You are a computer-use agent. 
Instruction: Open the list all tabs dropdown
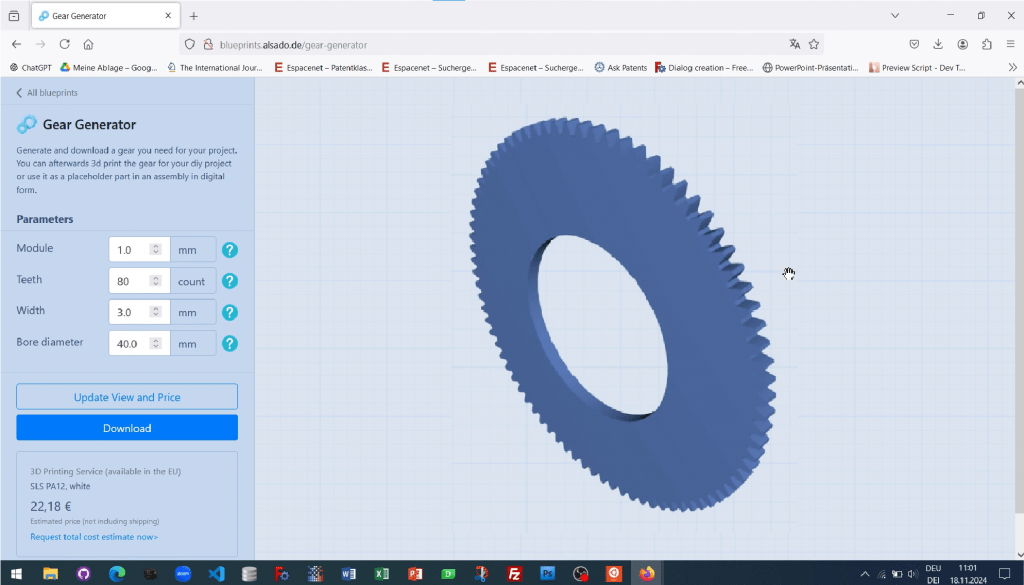[895, 16]
